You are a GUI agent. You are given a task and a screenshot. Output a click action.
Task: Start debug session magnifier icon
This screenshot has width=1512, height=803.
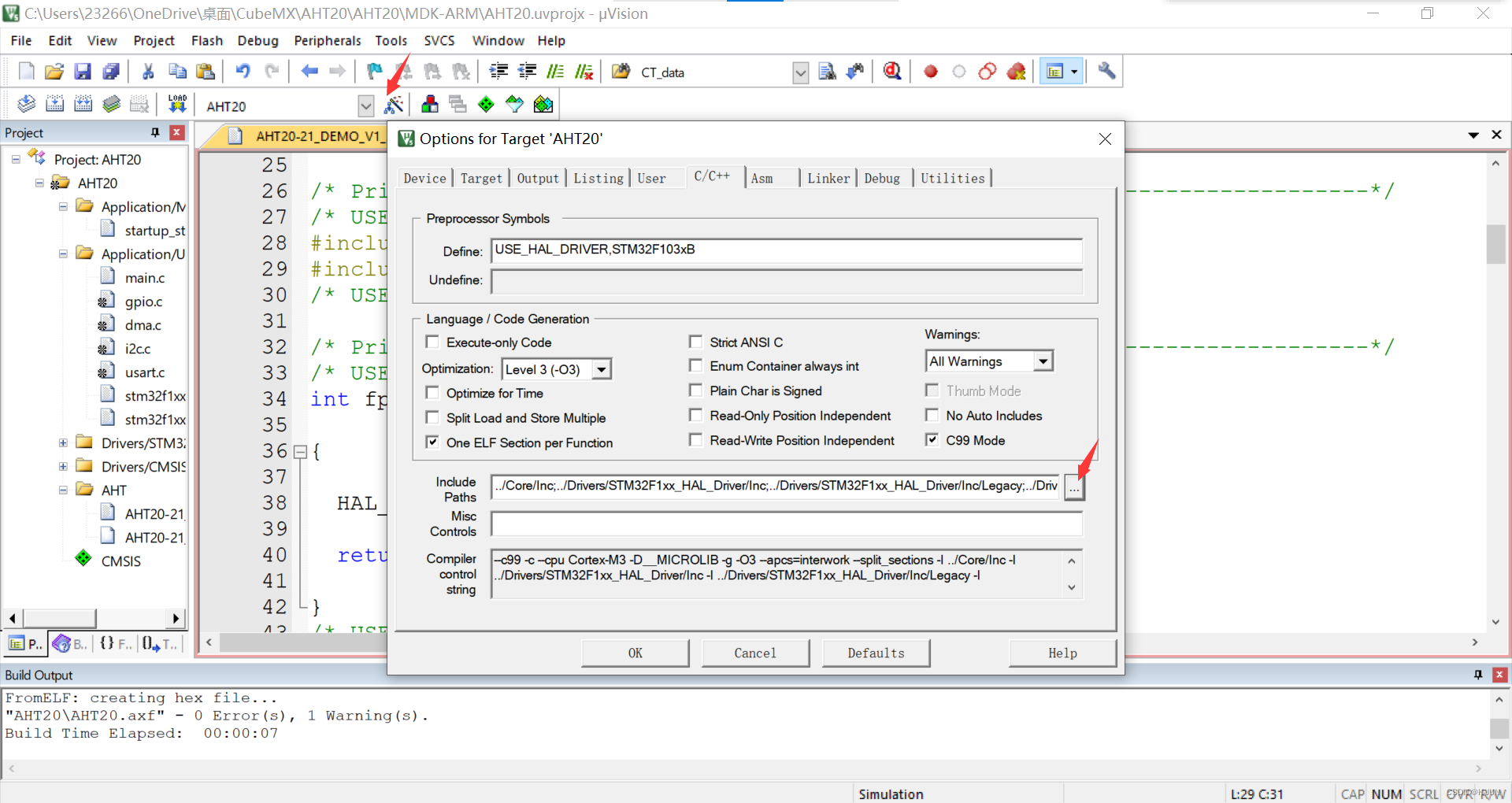892,72
